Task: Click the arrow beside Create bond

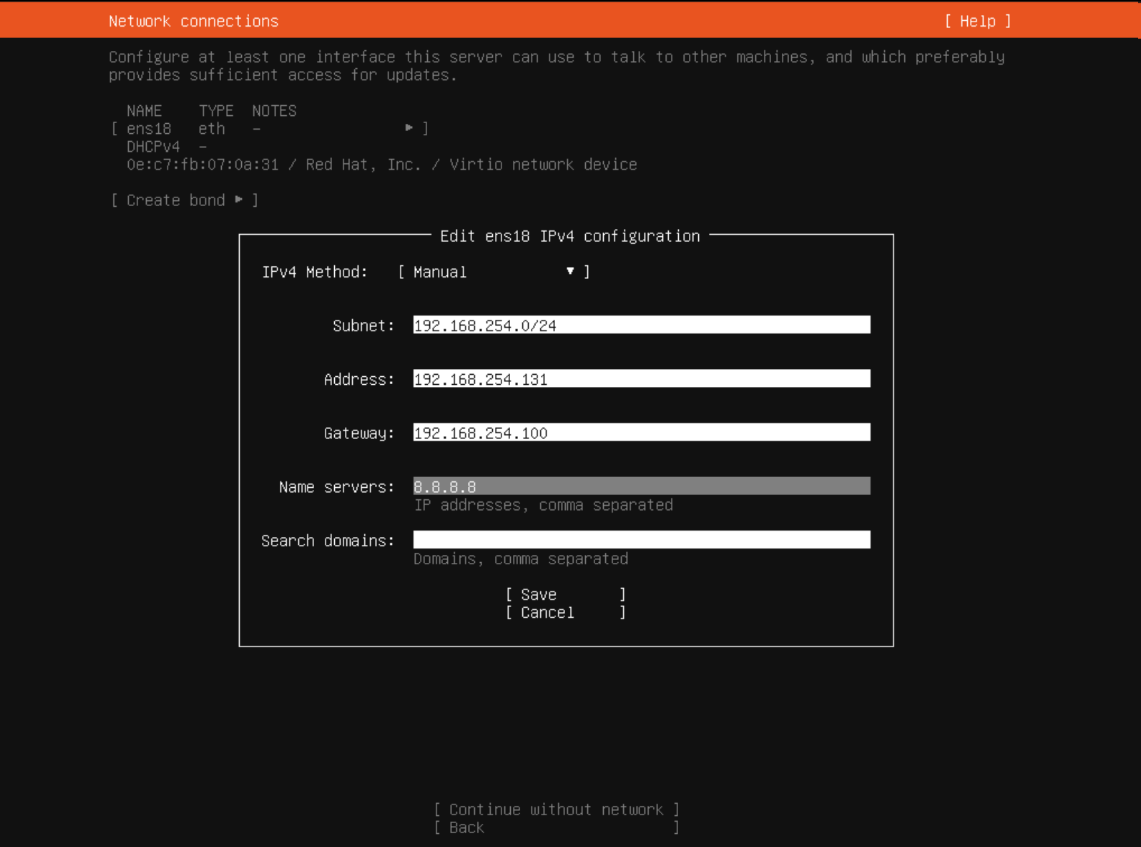Action: coord(239,200)
